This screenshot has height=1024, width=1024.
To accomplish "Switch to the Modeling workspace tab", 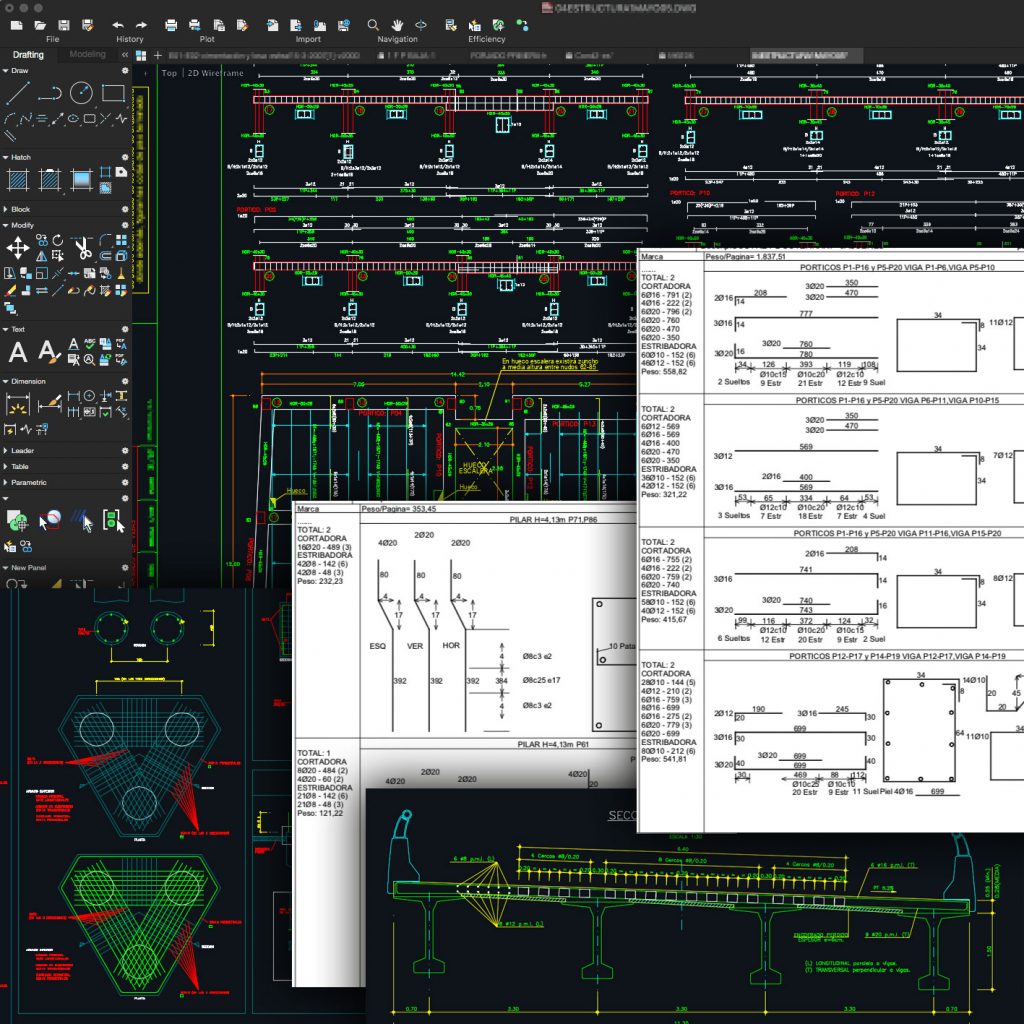I will [87, 54].
